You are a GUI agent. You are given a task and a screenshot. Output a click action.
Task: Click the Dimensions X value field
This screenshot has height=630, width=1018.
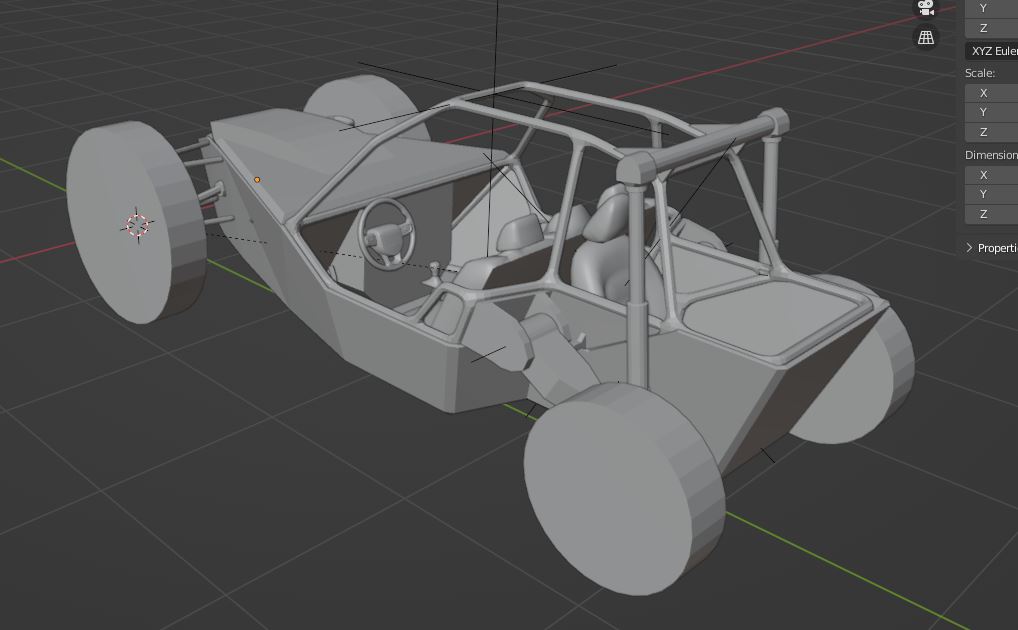(991, 175)
